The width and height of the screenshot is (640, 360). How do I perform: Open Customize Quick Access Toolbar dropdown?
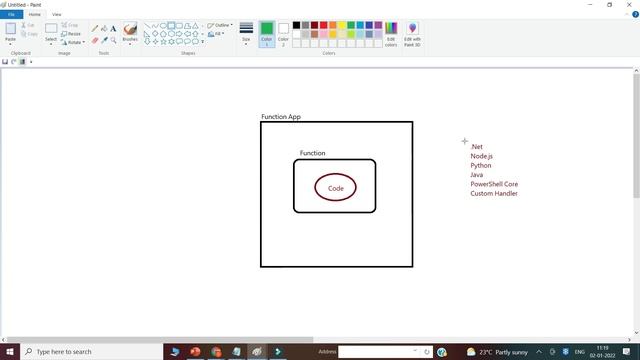[31, 62]
